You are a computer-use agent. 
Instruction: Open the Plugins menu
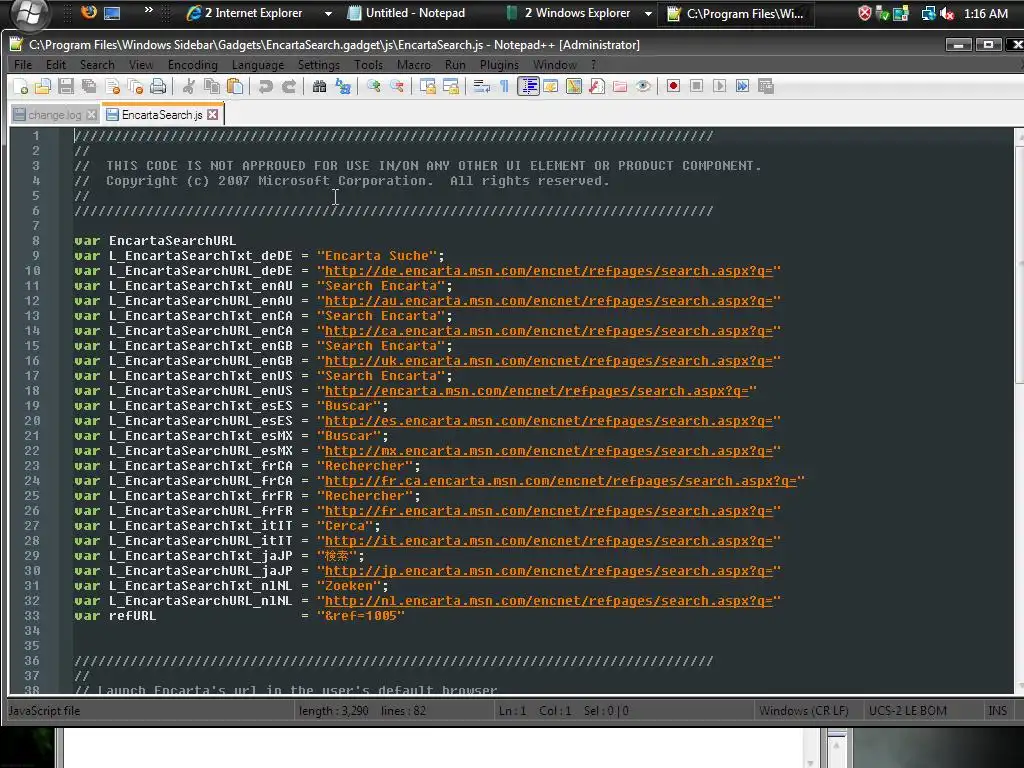(x=499, y=65)
